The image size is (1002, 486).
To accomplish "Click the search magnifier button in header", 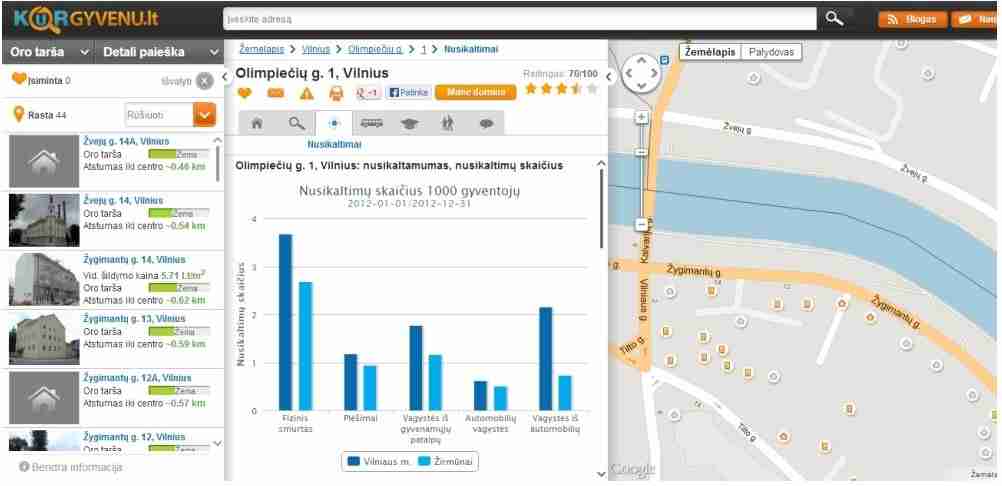I will pos(834,18).
